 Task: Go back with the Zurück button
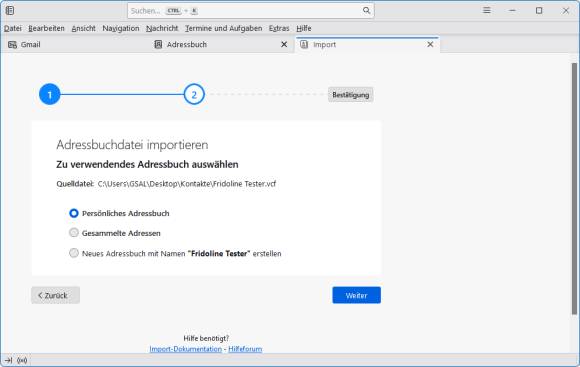tap(55, 295)
